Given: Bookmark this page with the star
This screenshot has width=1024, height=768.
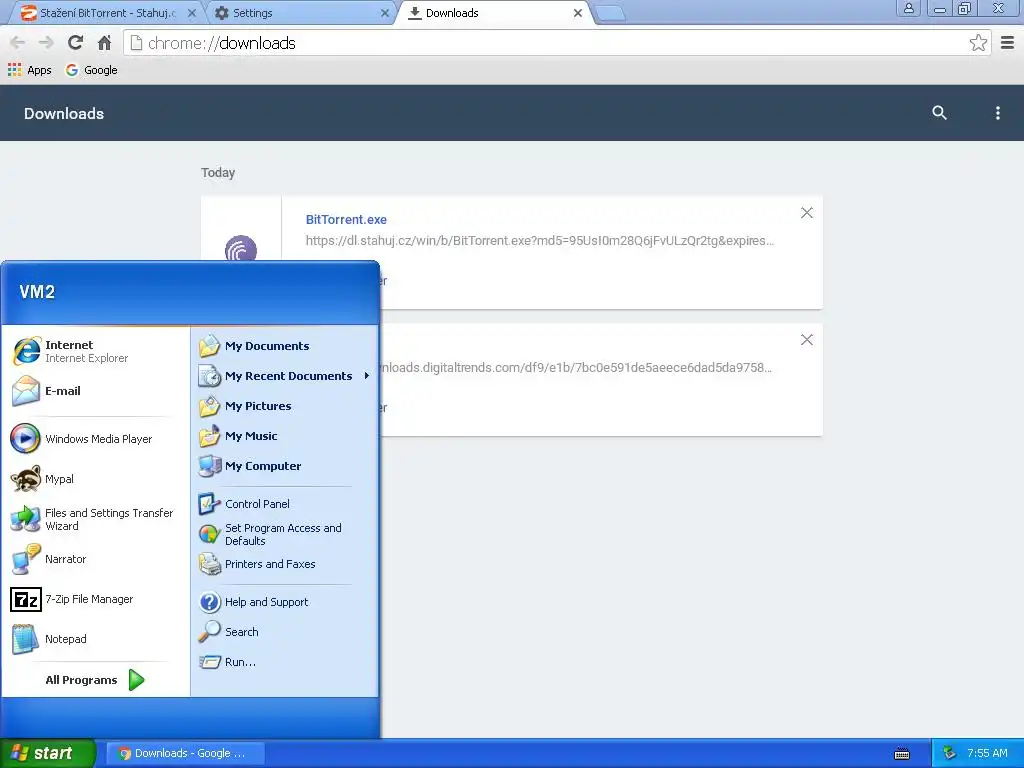Looking at the screenshot, I should click(978, 43).
